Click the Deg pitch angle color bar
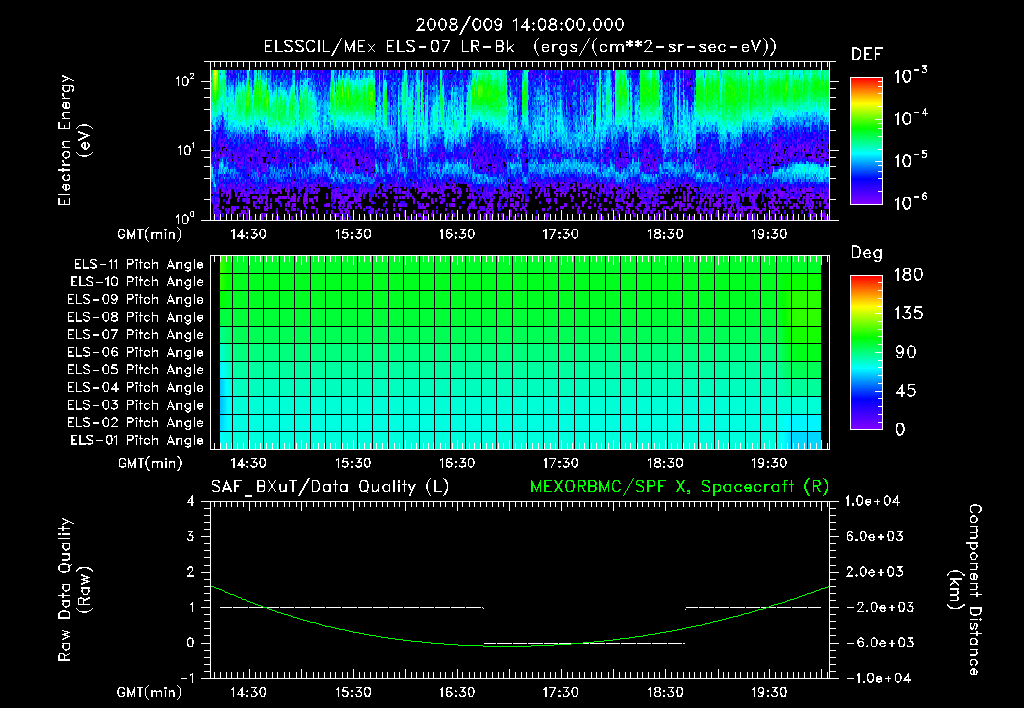Viewport: 1024px width, 708px height. (866, 352)
